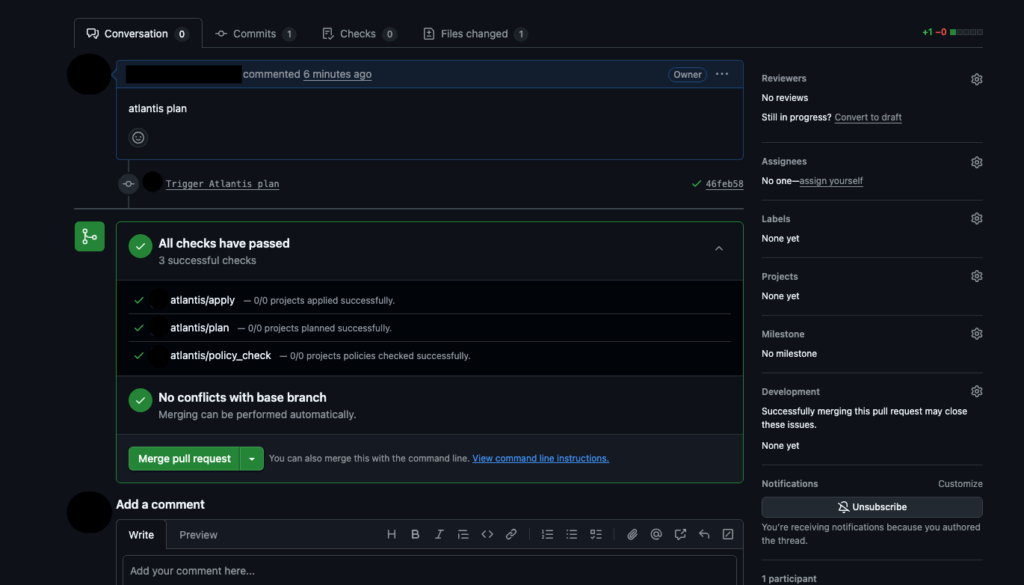The height and width of the screenshot is (585, 1024).
Task: Open the Reviewers gear settings
Action: click(x=976, y=79)
